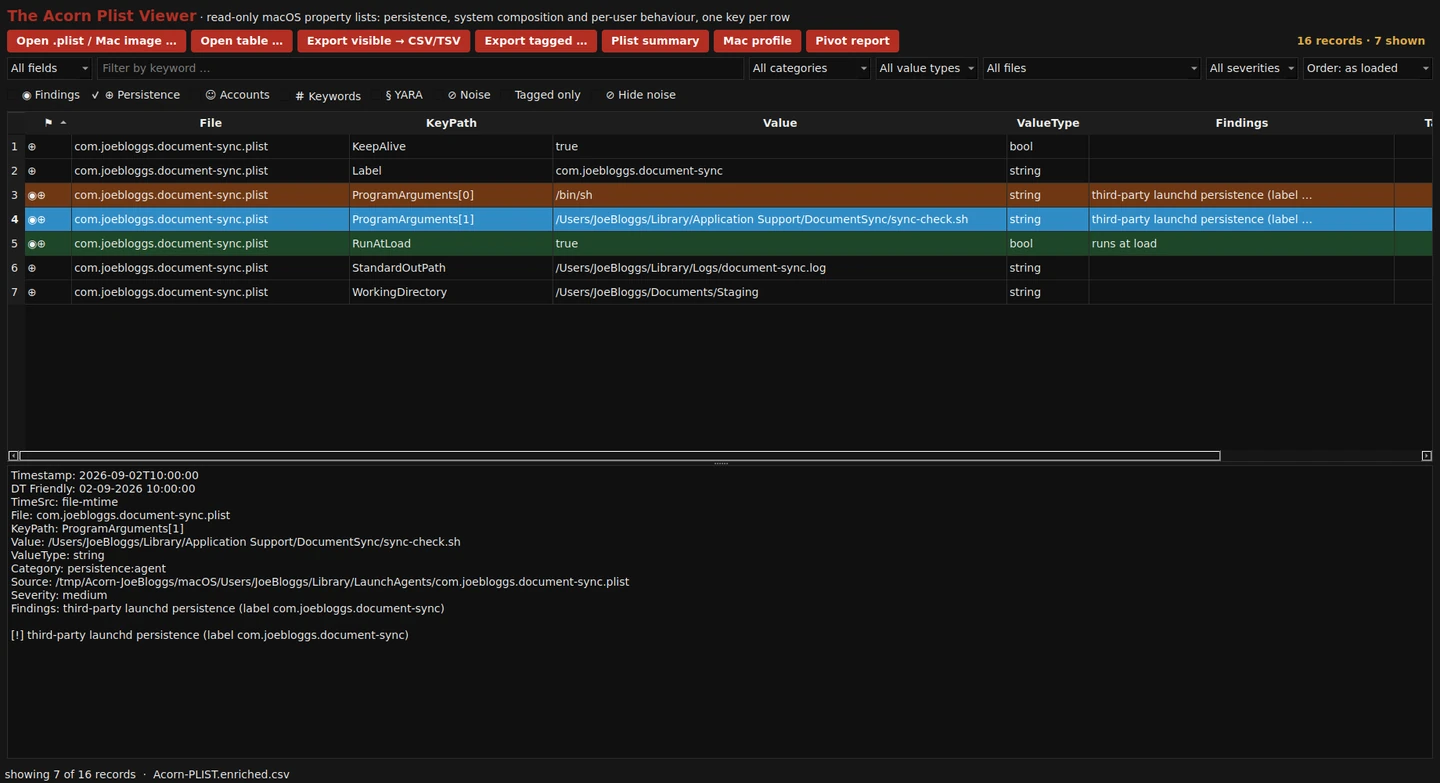Click the left arrow of the horizontal scrollbar

coord(13,456)
